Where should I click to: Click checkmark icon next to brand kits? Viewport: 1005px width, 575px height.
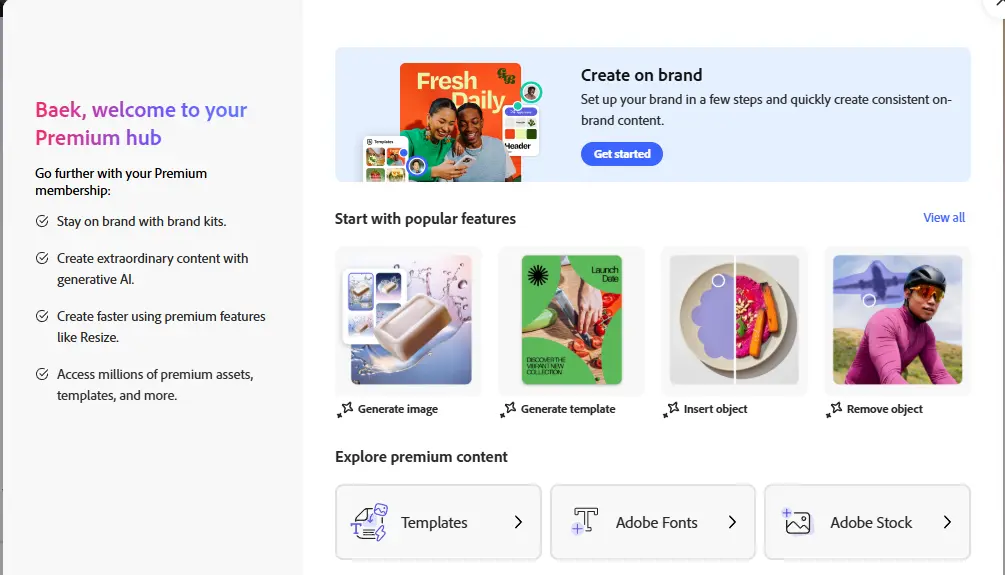(x=42, y=221)
